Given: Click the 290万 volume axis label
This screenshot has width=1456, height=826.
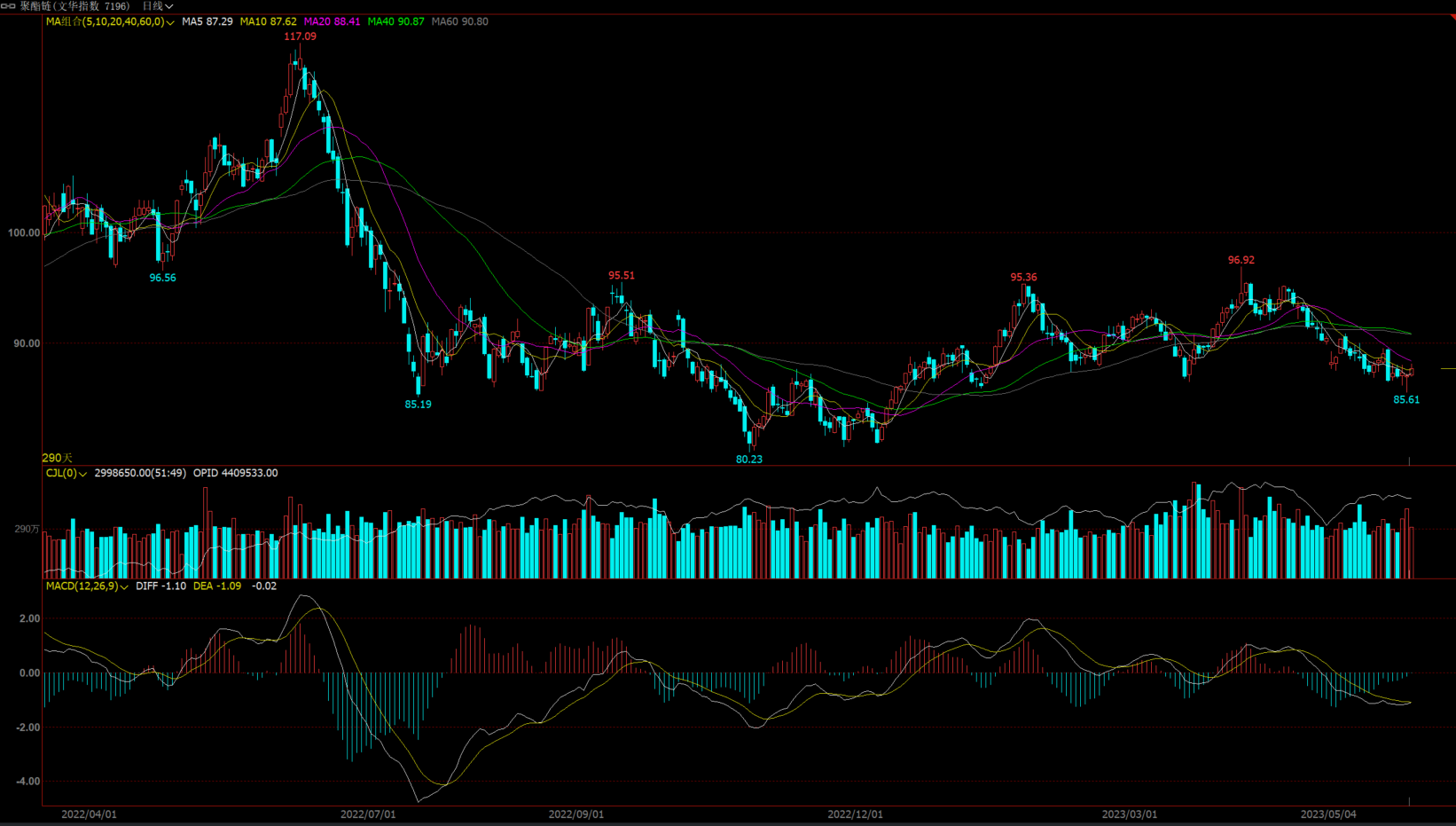Looking at the screenshot, I should click(x=27, y=529).
